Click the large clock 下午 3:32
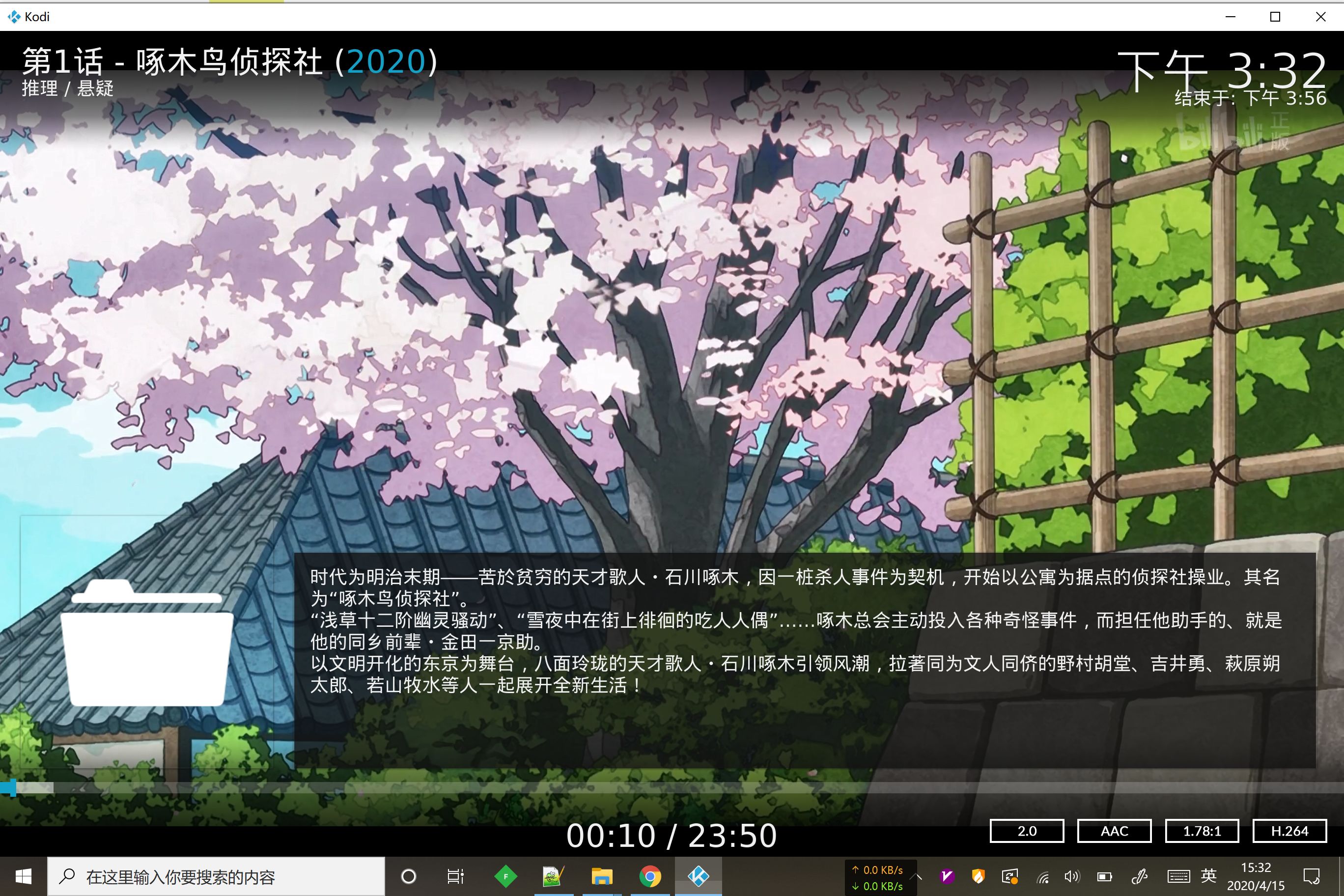This screenshot has width=1344, height=896. coord(1222,71)
